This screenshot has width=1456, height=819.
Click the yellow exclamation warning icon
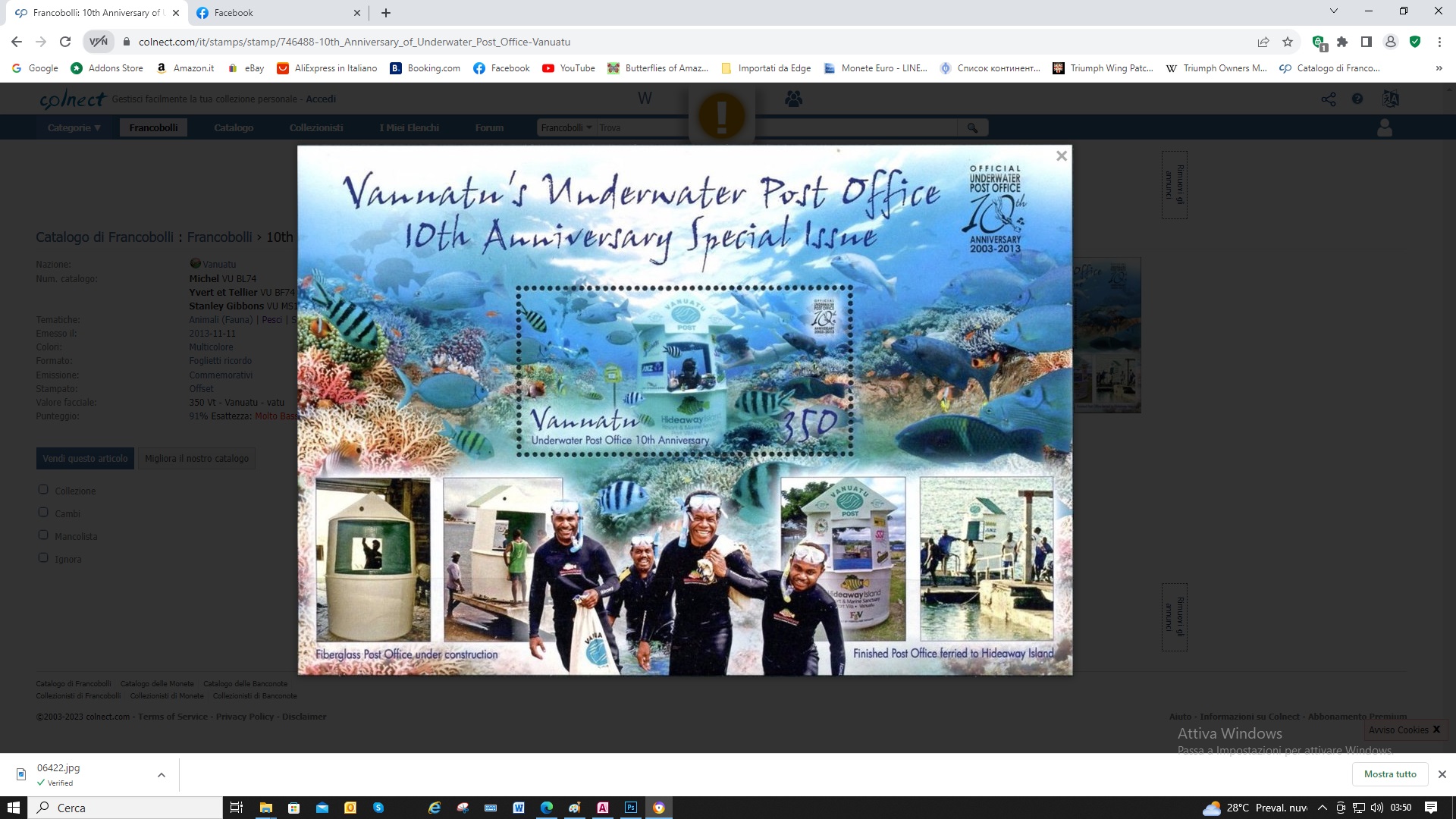click(721, 116)
